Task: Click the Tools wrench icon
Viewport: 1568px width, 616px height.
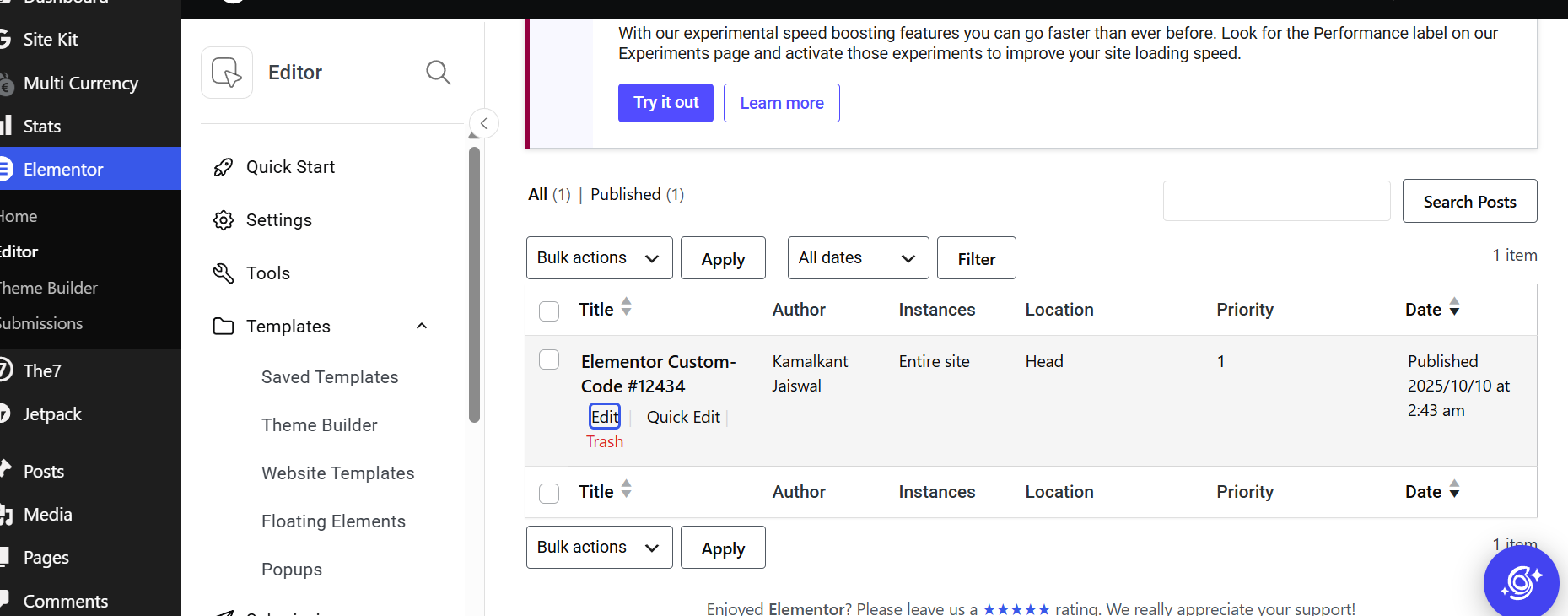Action: [224, 273]
